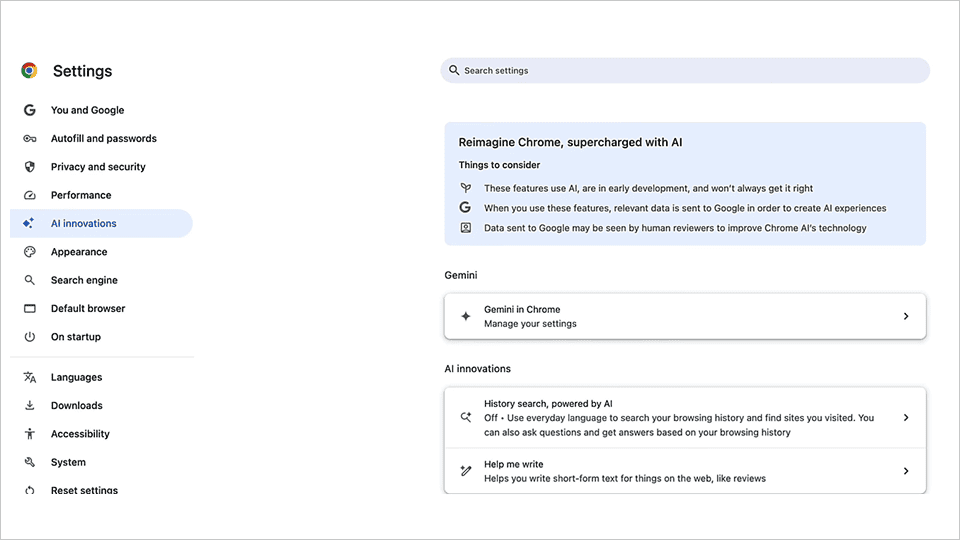Select the AI innovations sidebar item
The width and height of the screenshot is (960, 540).
(x=102, y=223)
